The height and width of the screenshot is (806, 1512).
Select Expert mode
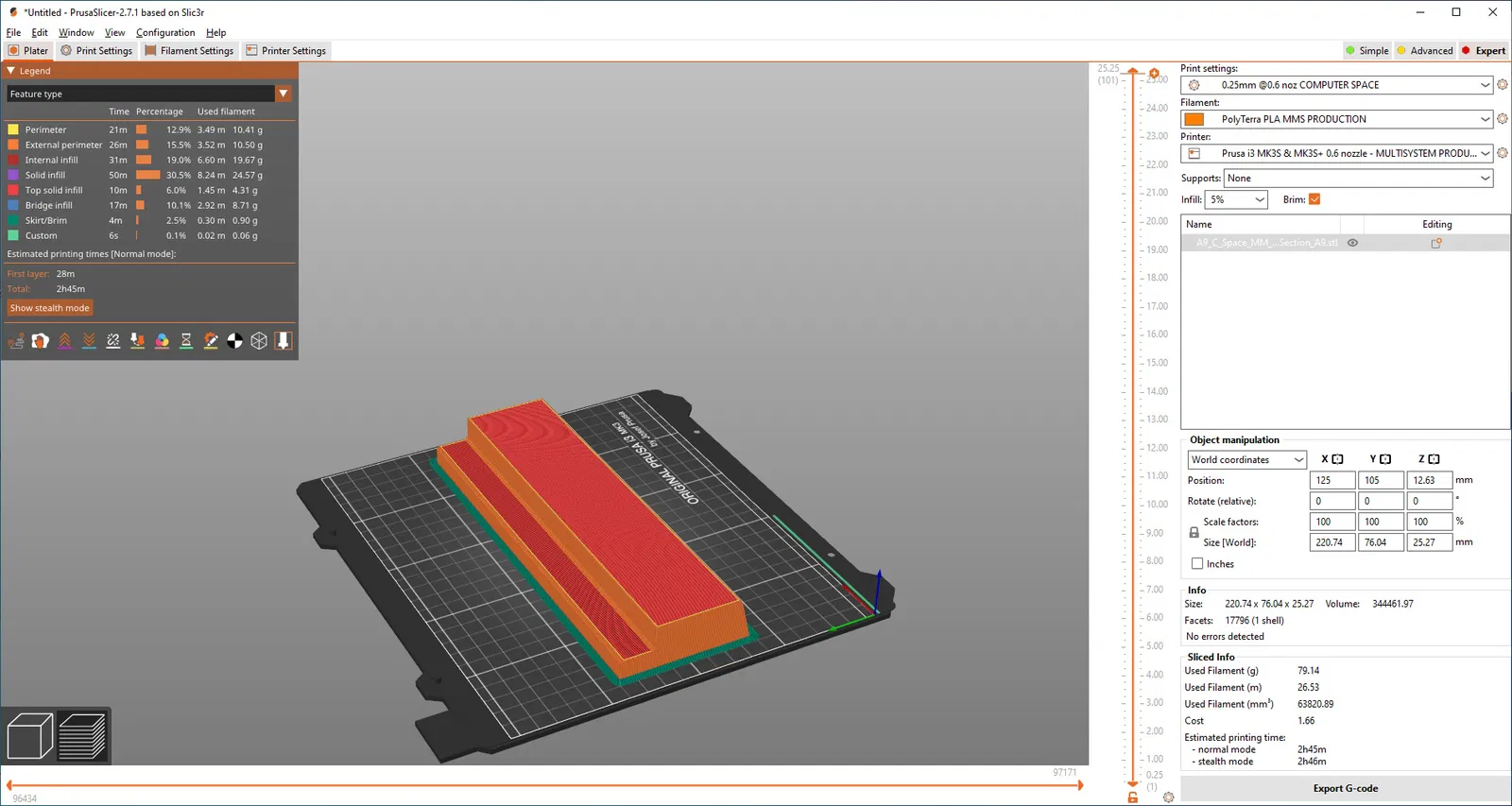tap(1484, 51)
